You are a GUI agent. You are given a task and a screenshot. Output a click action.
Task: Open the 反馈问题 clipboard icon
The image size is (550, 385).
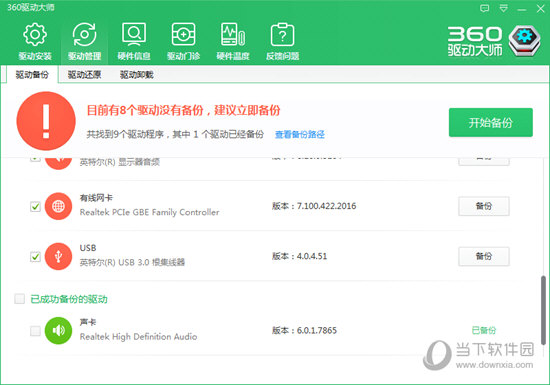click(x=282, y=34)
